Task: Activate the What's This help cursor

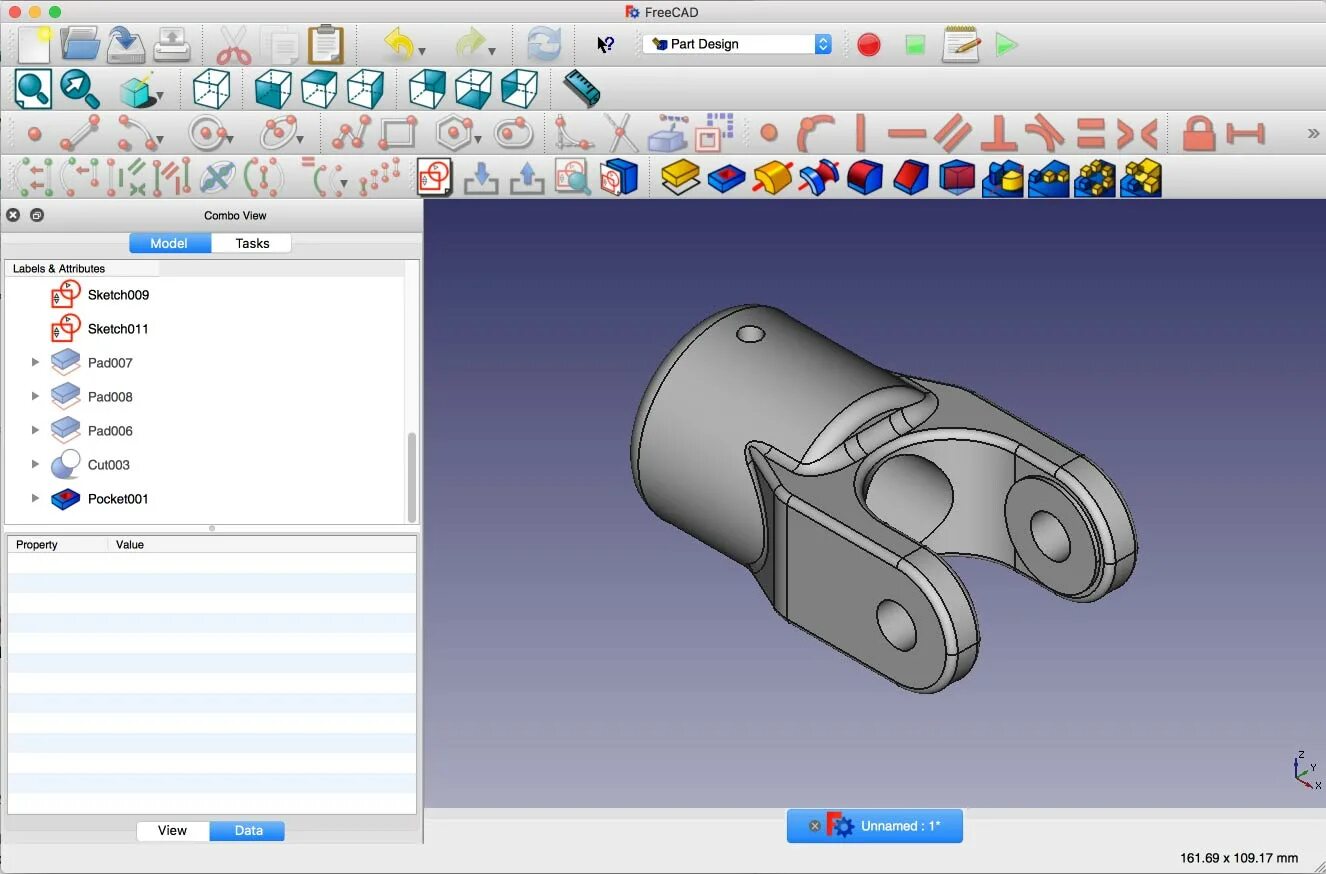Action: click(x=606, y=45)
